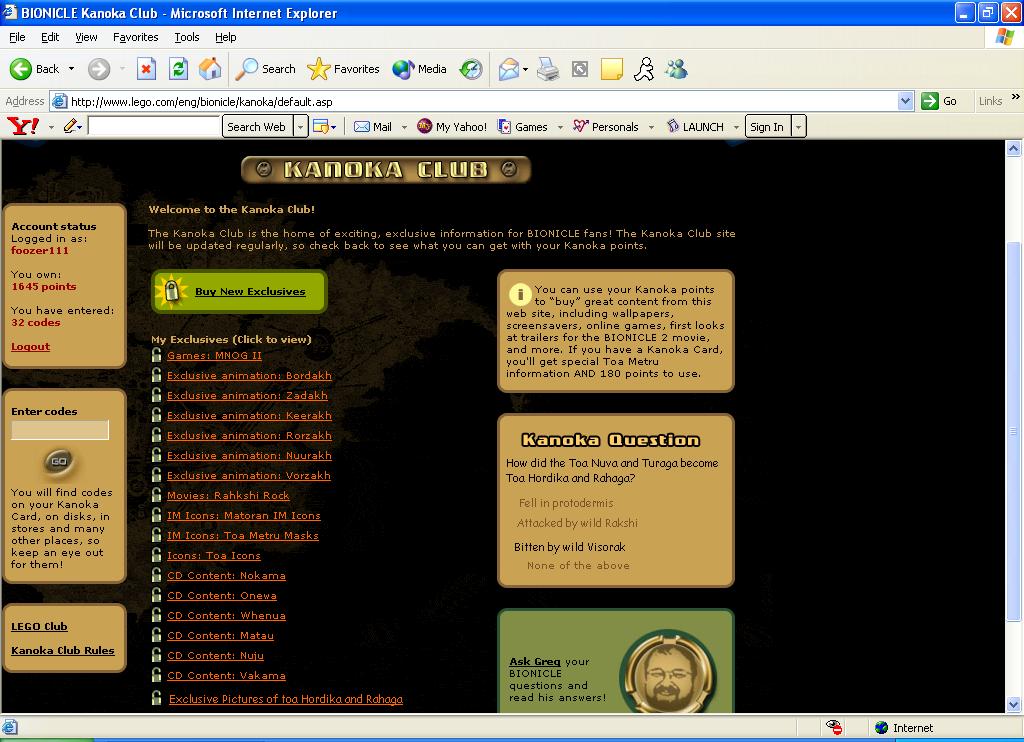Refresh the page using the Refresh icon
Viewport: 1024px width, 742px height.
(x=178, y=69)
